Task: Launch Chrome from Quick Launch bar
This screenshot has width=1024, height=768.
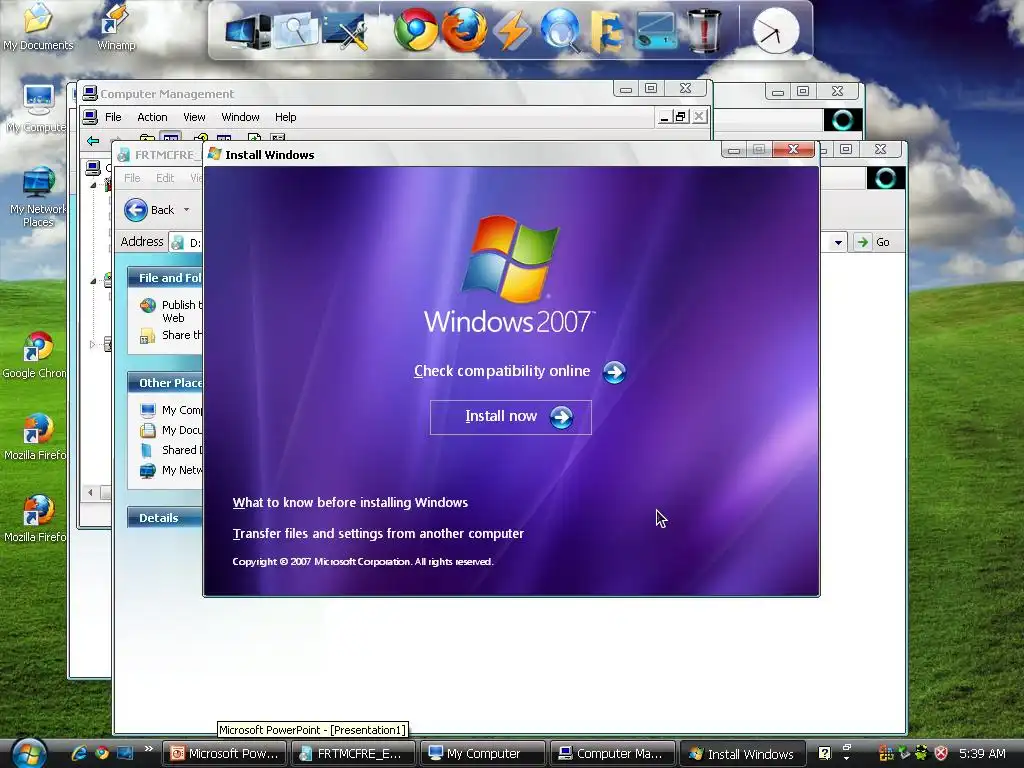Action: (102, 753)
